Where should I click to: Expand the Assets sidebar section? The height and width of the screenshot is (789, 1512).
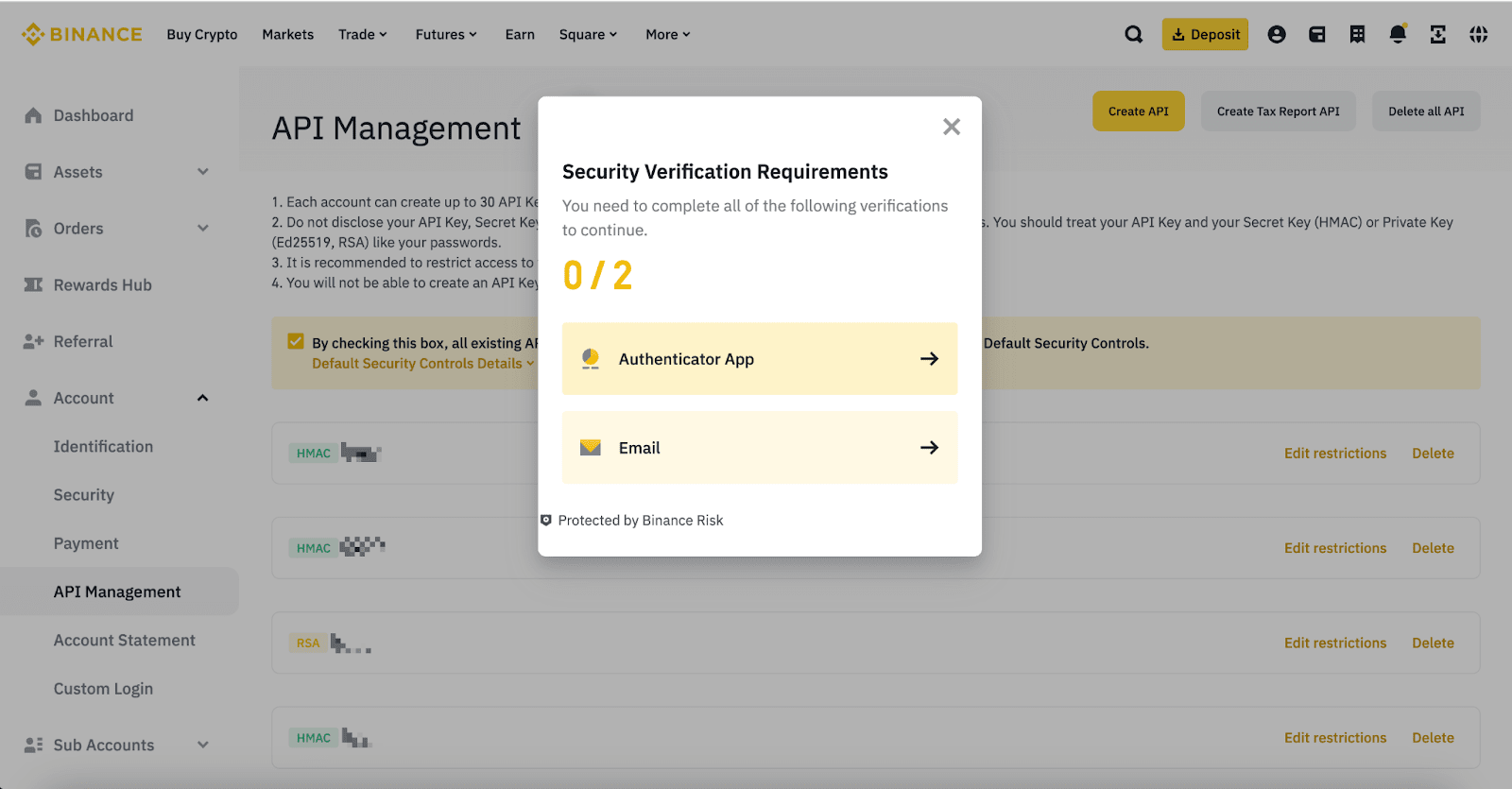point(202,172)
